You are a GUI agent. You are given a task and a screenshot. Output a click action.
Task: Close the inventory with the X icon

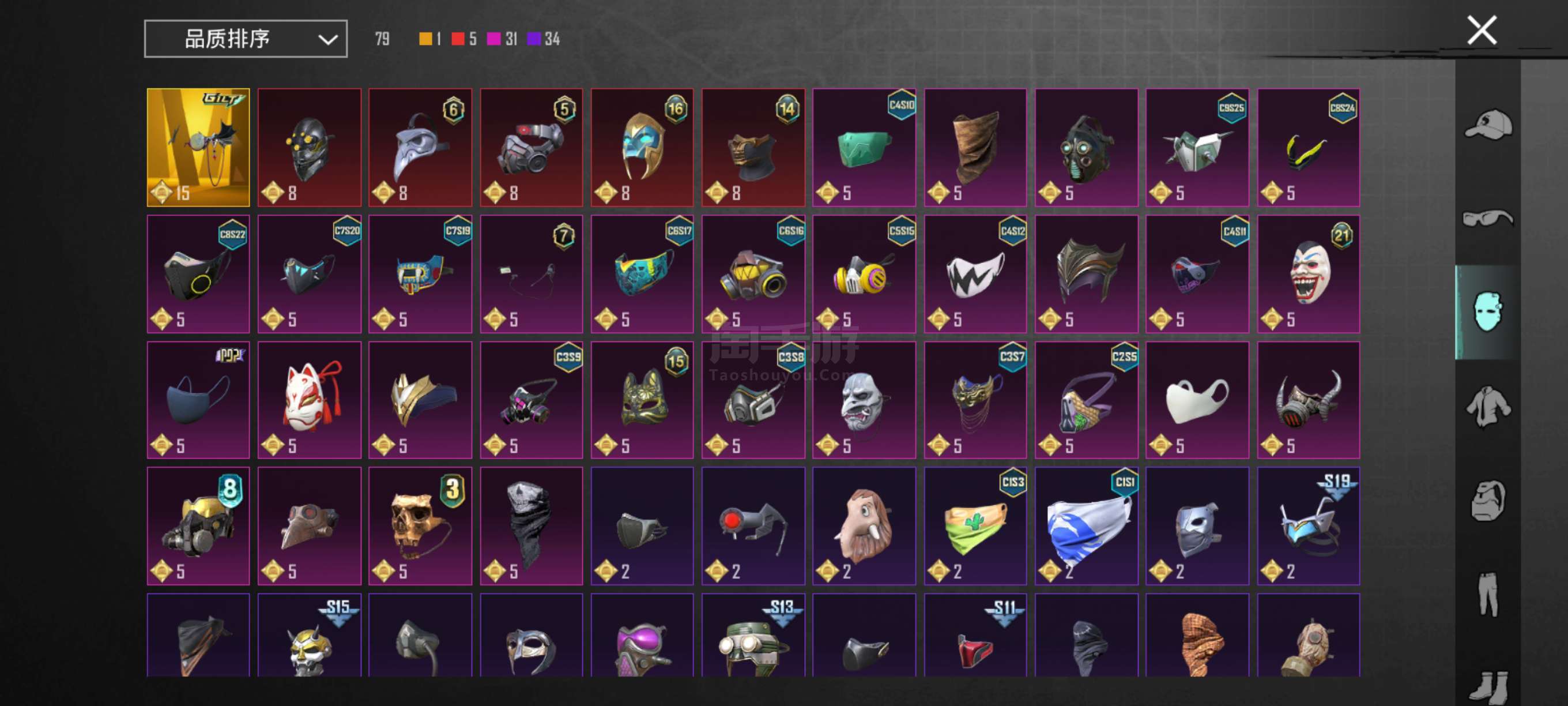1482,31
